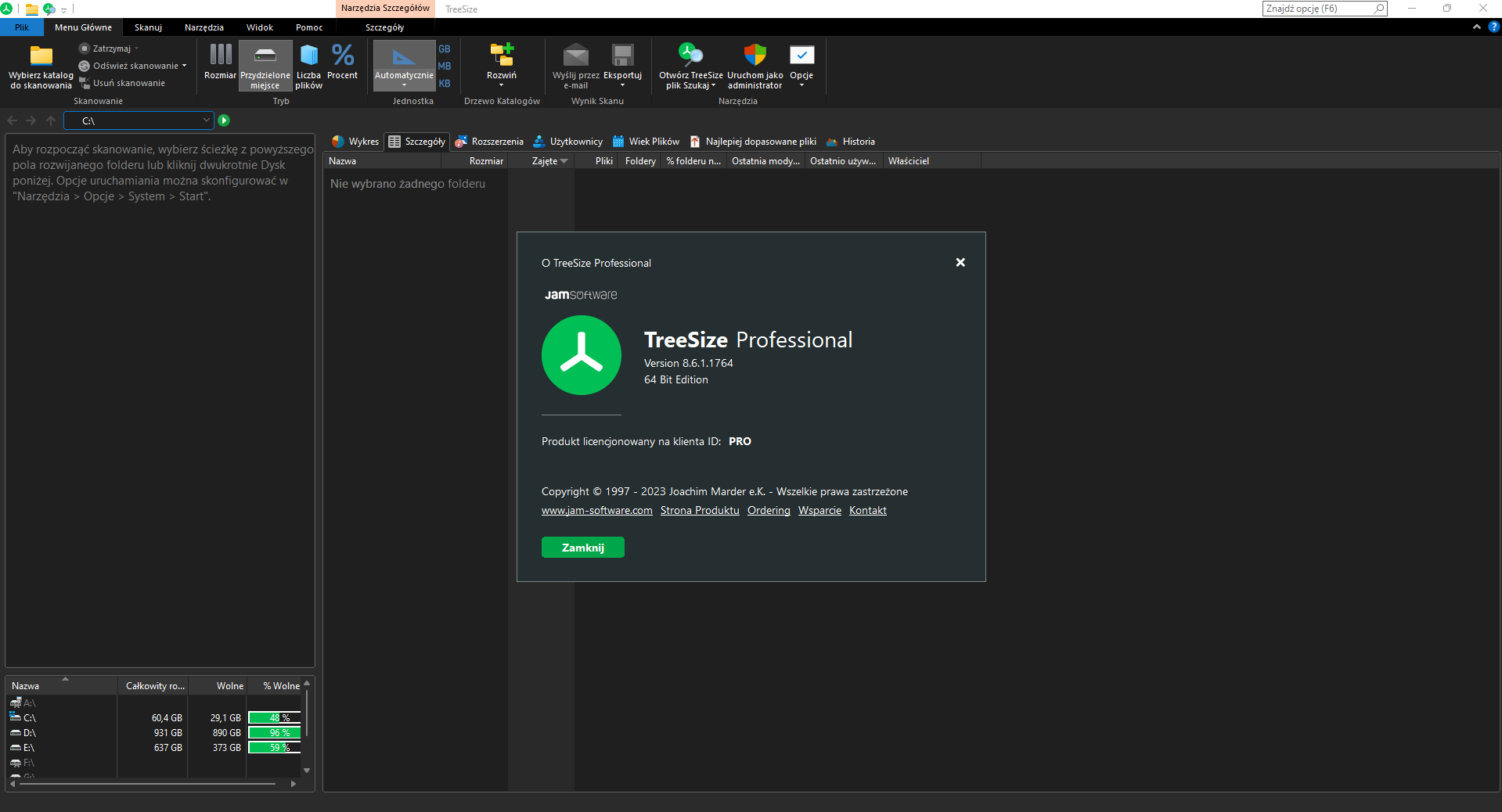Click the Wybierz katalog do skanowania folder icon
Screen dimensions: 1502x812
point(41,56)
